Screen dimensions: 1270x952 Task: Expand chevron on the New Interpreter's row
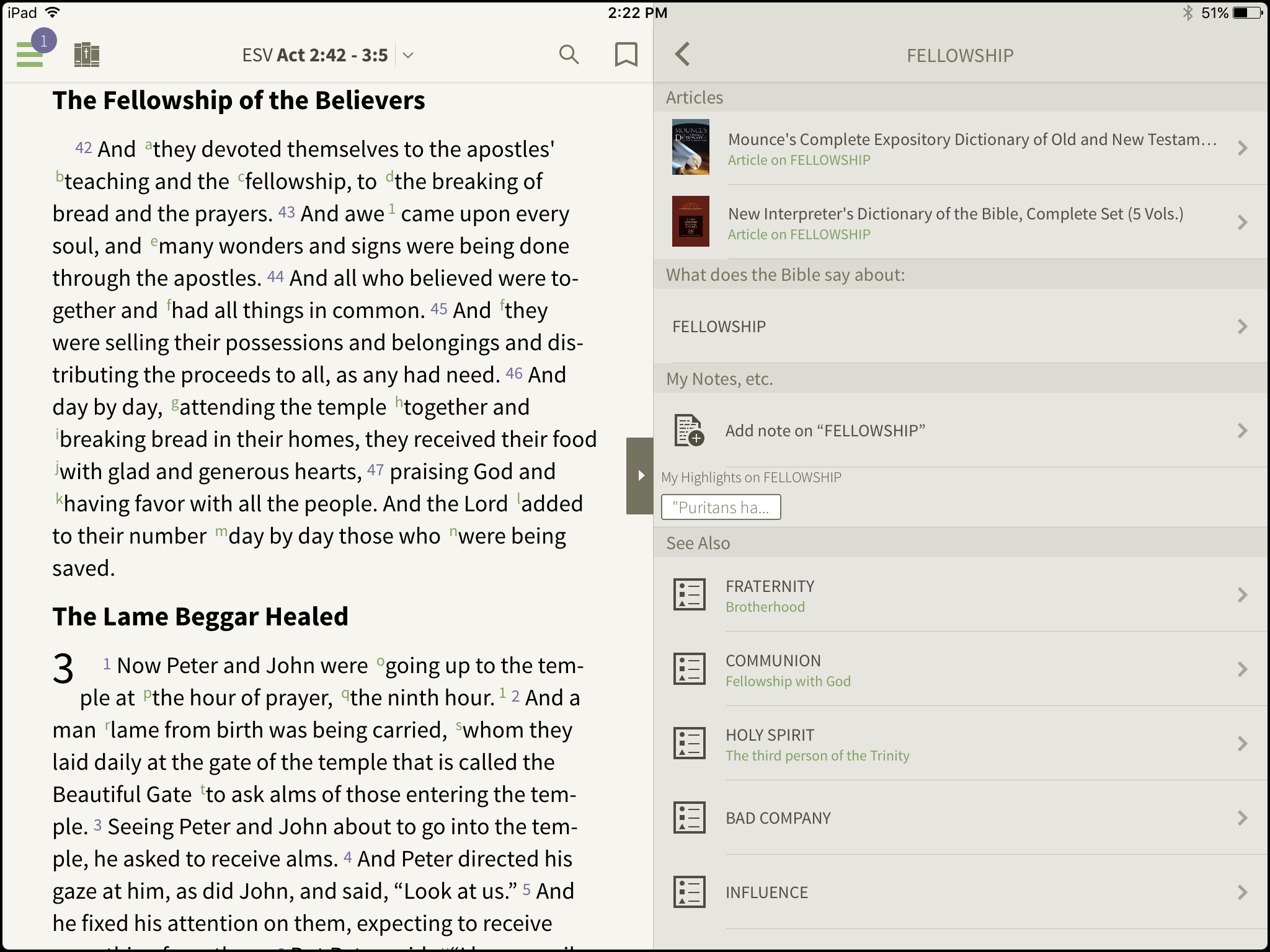point(1242,223)
